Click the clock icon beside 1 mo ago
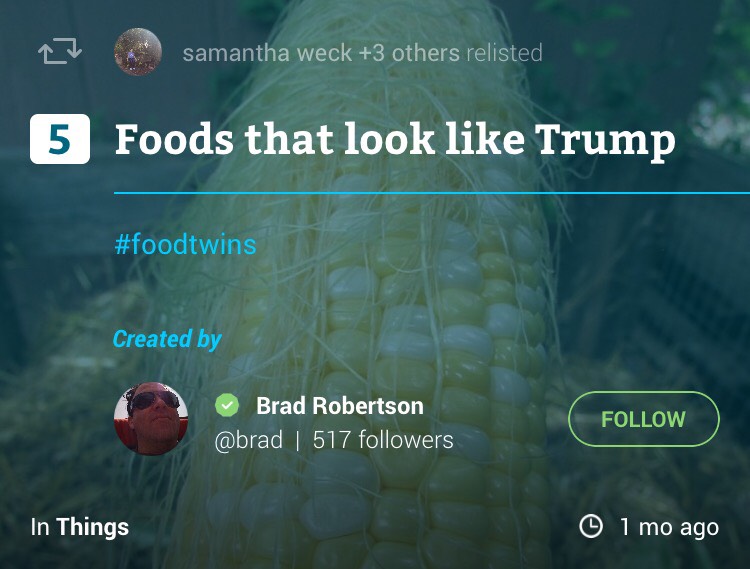Viewport: 750px width, 569px height. (591, 526)
